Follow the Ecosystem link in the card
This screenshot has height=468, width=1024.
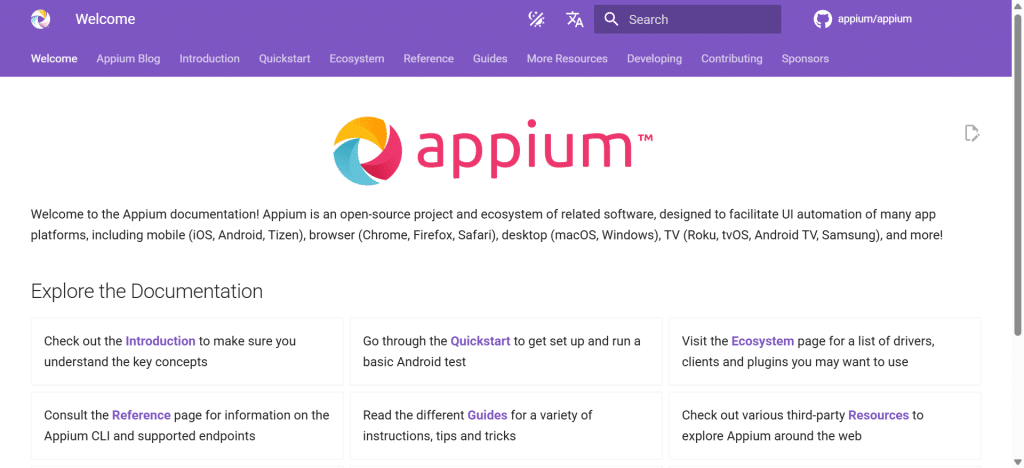[x=762, y=341]
